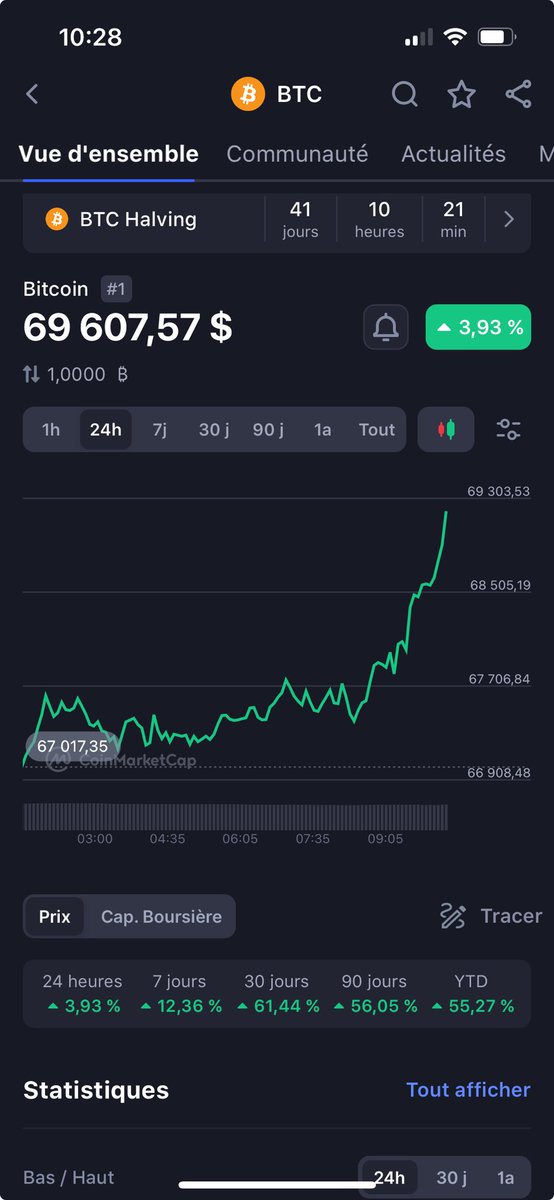This screenshot has height=1200, width=554.
Task: Tap the volume bars under the chart
Action: (x=235, y=817)
